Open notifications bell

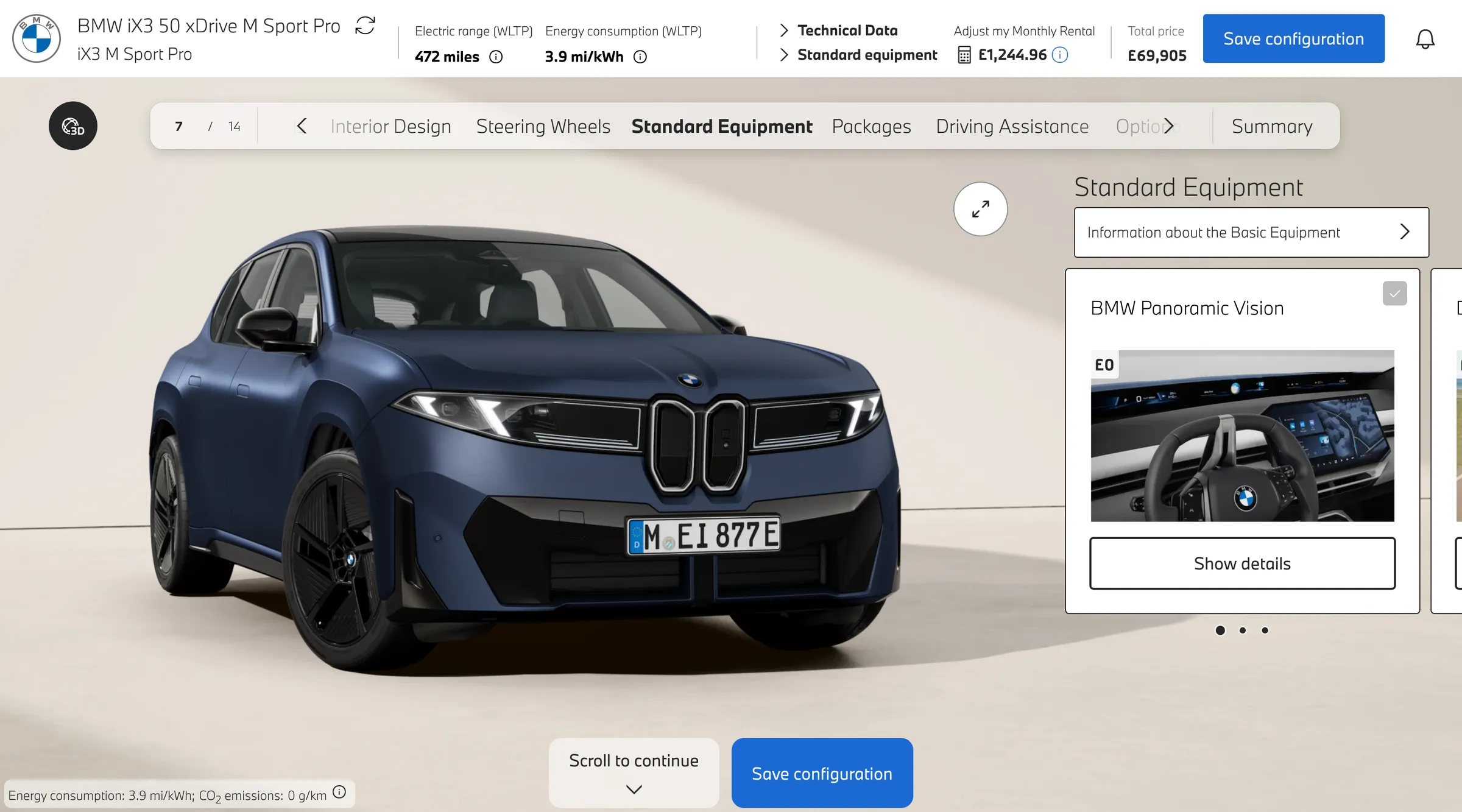click(x=1425, y=39)
